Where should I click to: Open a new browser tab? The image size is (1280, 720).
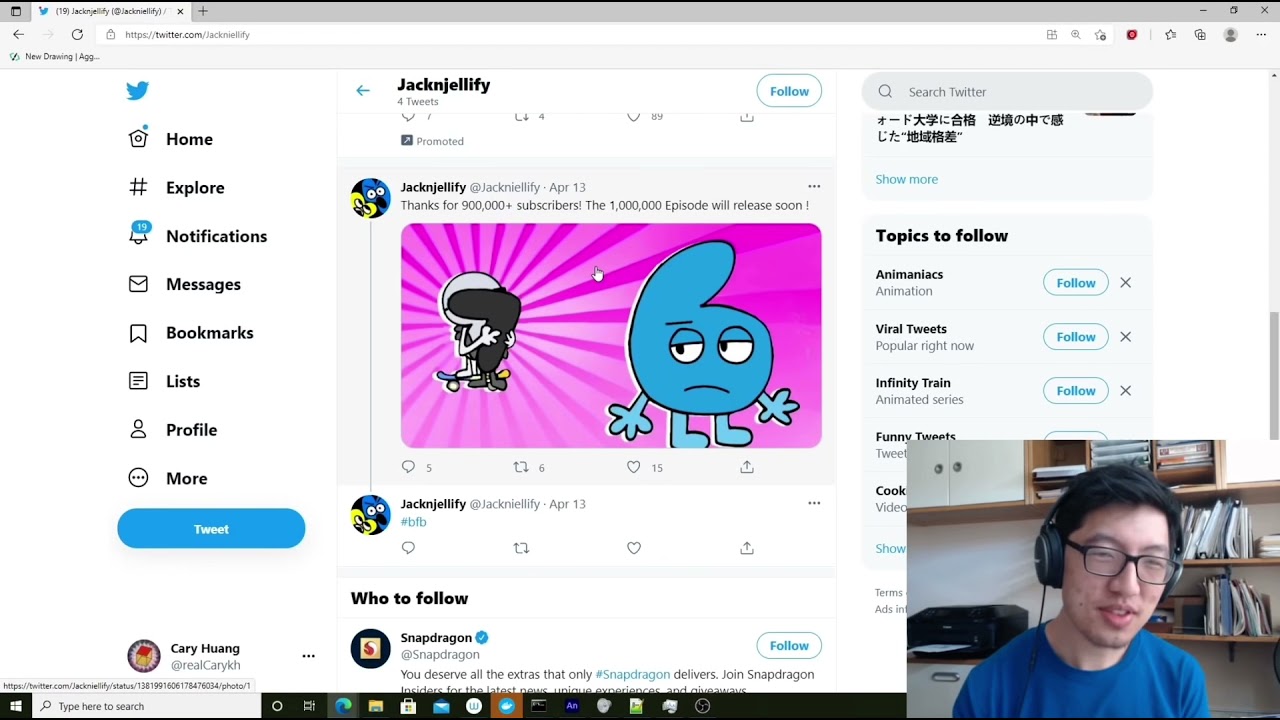203,11
